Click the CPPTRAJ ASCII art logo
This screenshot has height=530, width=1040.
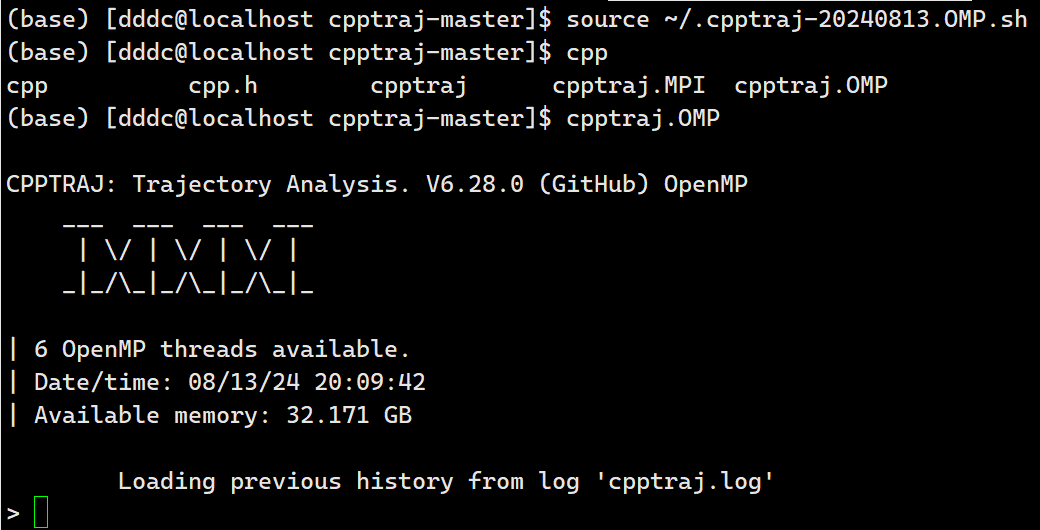click(x=188, y=257)
